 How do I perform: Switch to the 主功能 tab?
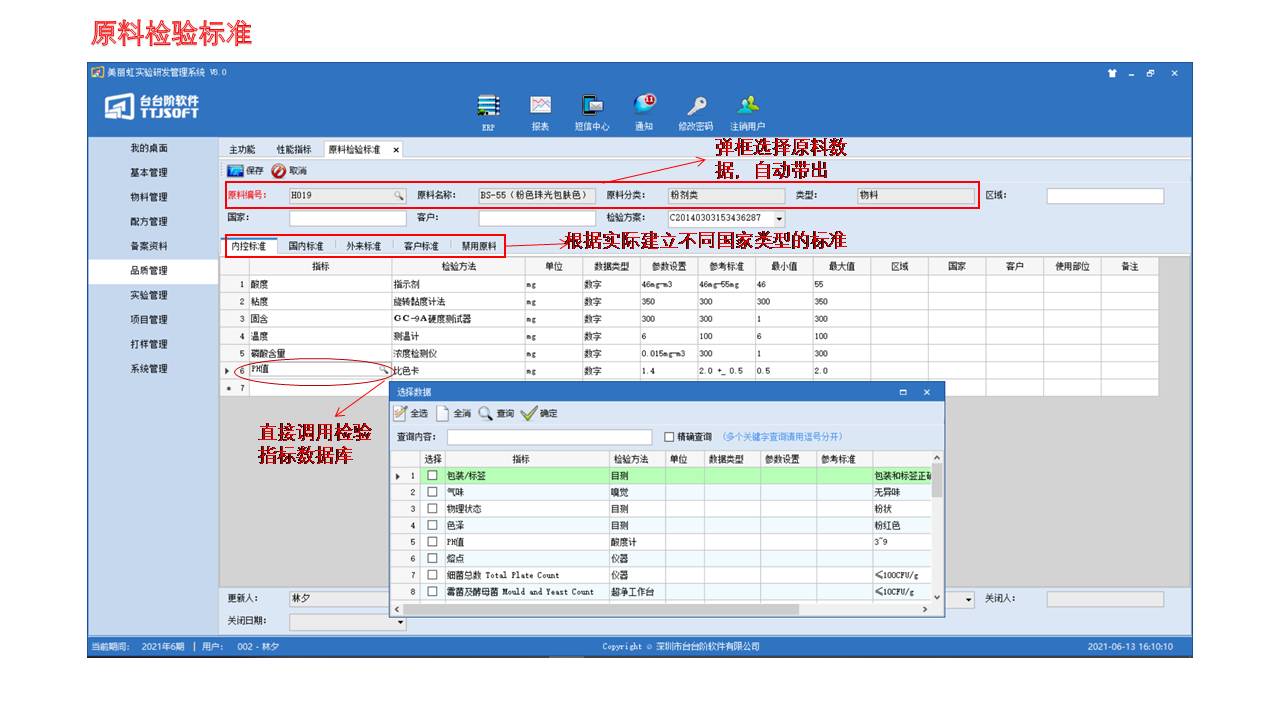point(241,149)
